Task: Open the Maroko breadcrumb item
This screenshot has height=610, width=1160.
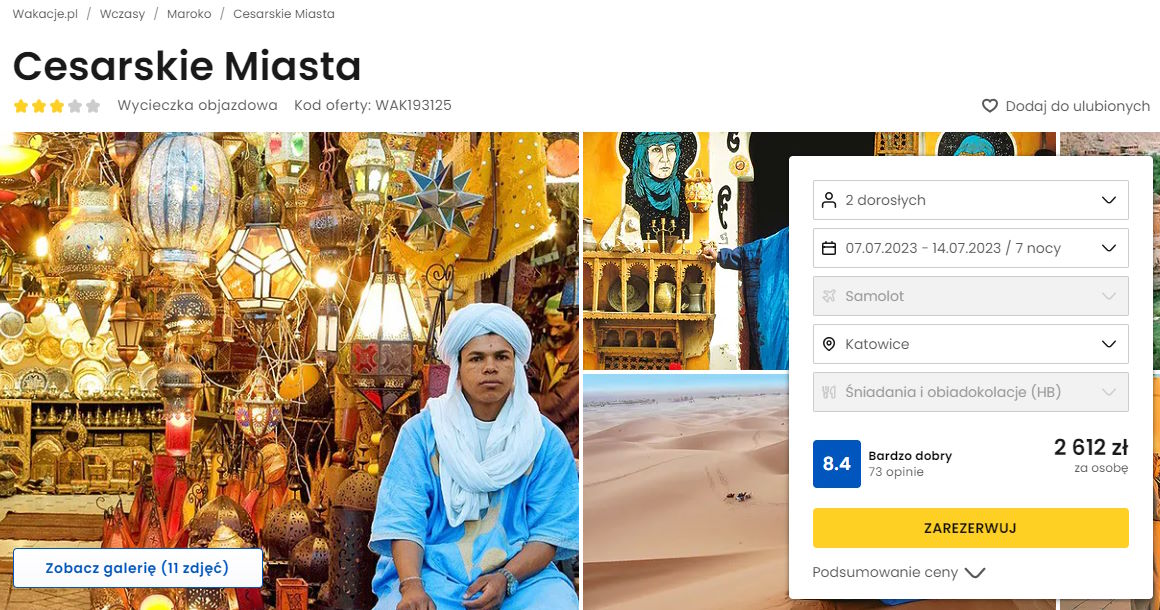Action: [x=189, y=14]
